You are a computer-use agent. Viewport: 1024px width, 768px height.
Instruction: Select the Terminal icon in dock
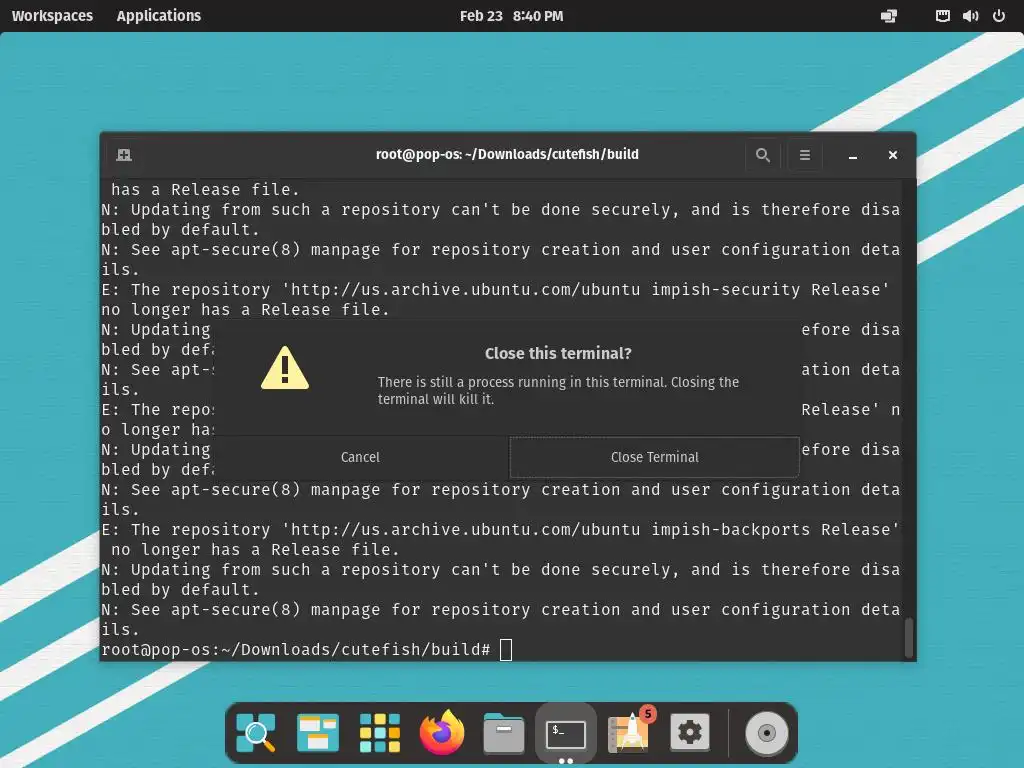coord(566,734)
